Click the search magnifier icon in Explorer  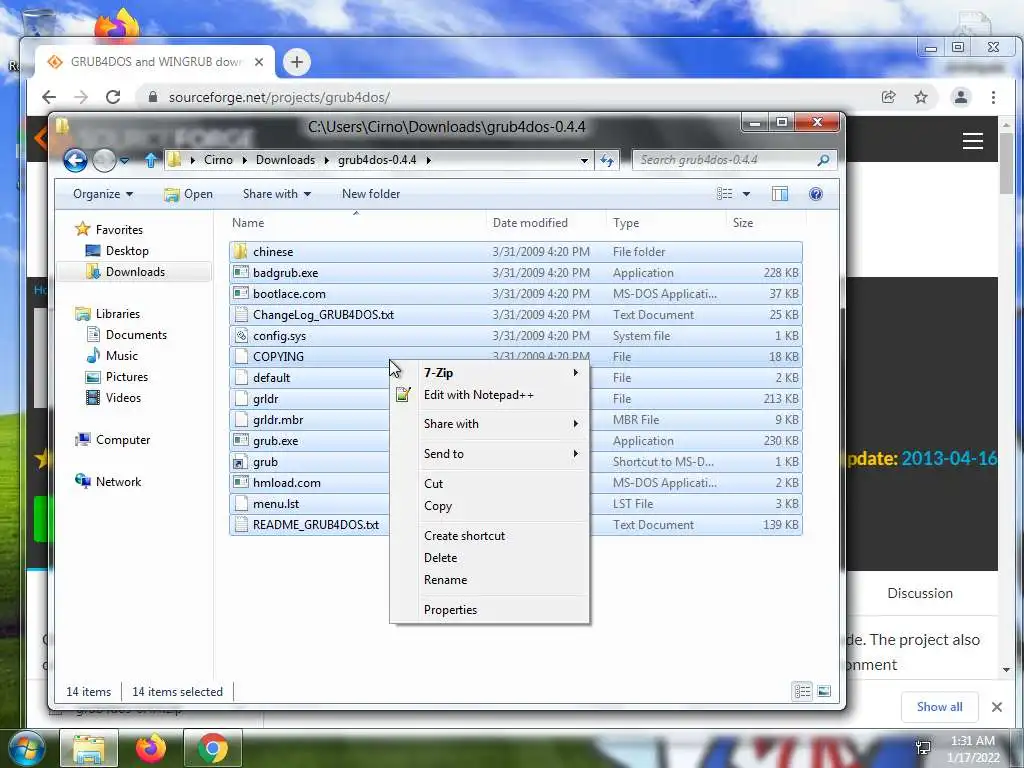[823, 160]
